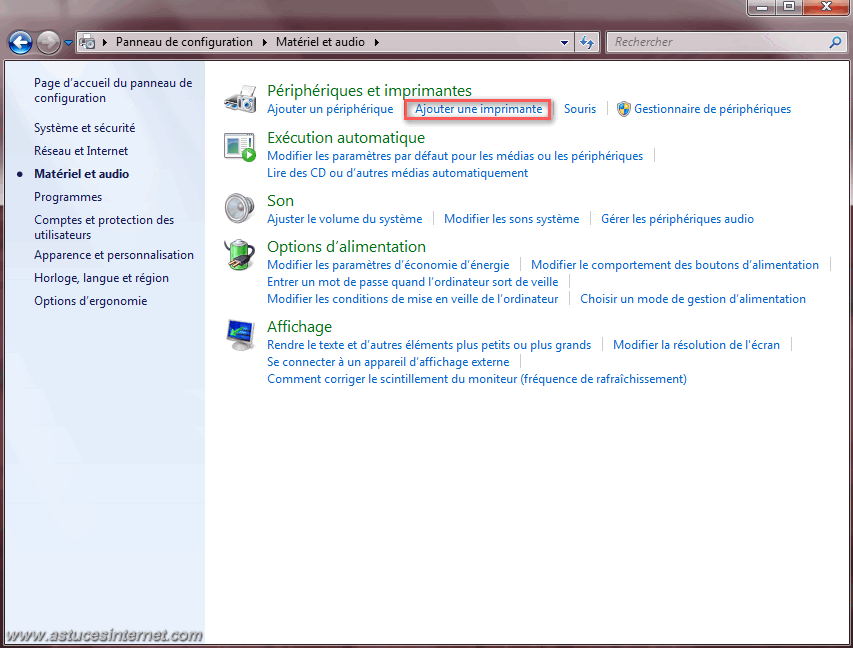Image resolution: width=853 pixels, height=648 pixels.
Task: Click Entrer un mot de passe quand l'ordinateur sort de veille
Action: [x=412, y=282]
